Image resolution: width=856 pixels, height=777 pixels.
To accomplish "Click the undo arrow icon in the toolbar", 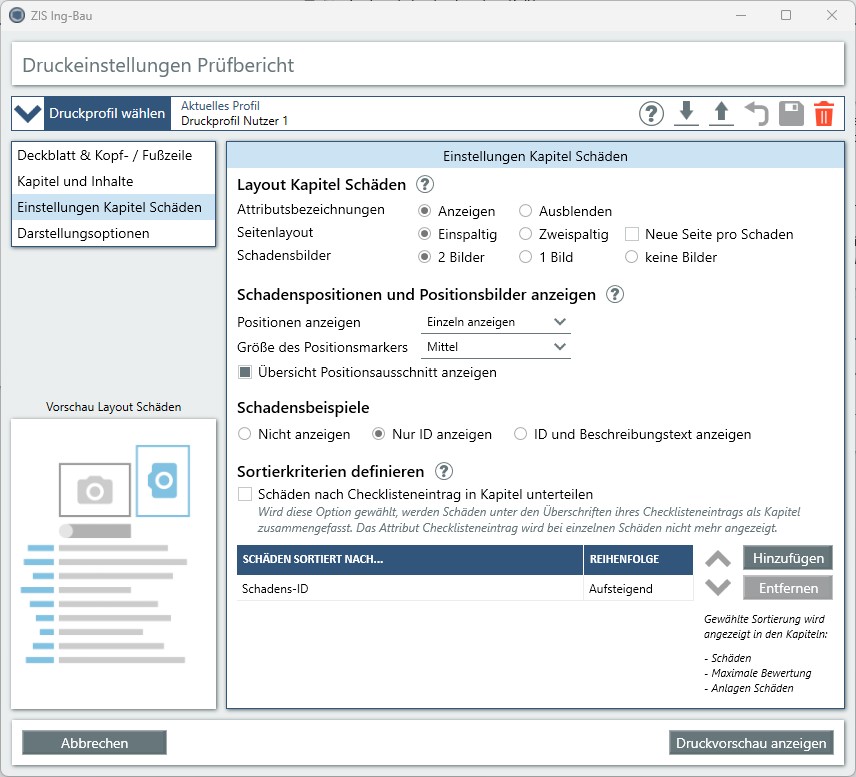I will 756,114.
